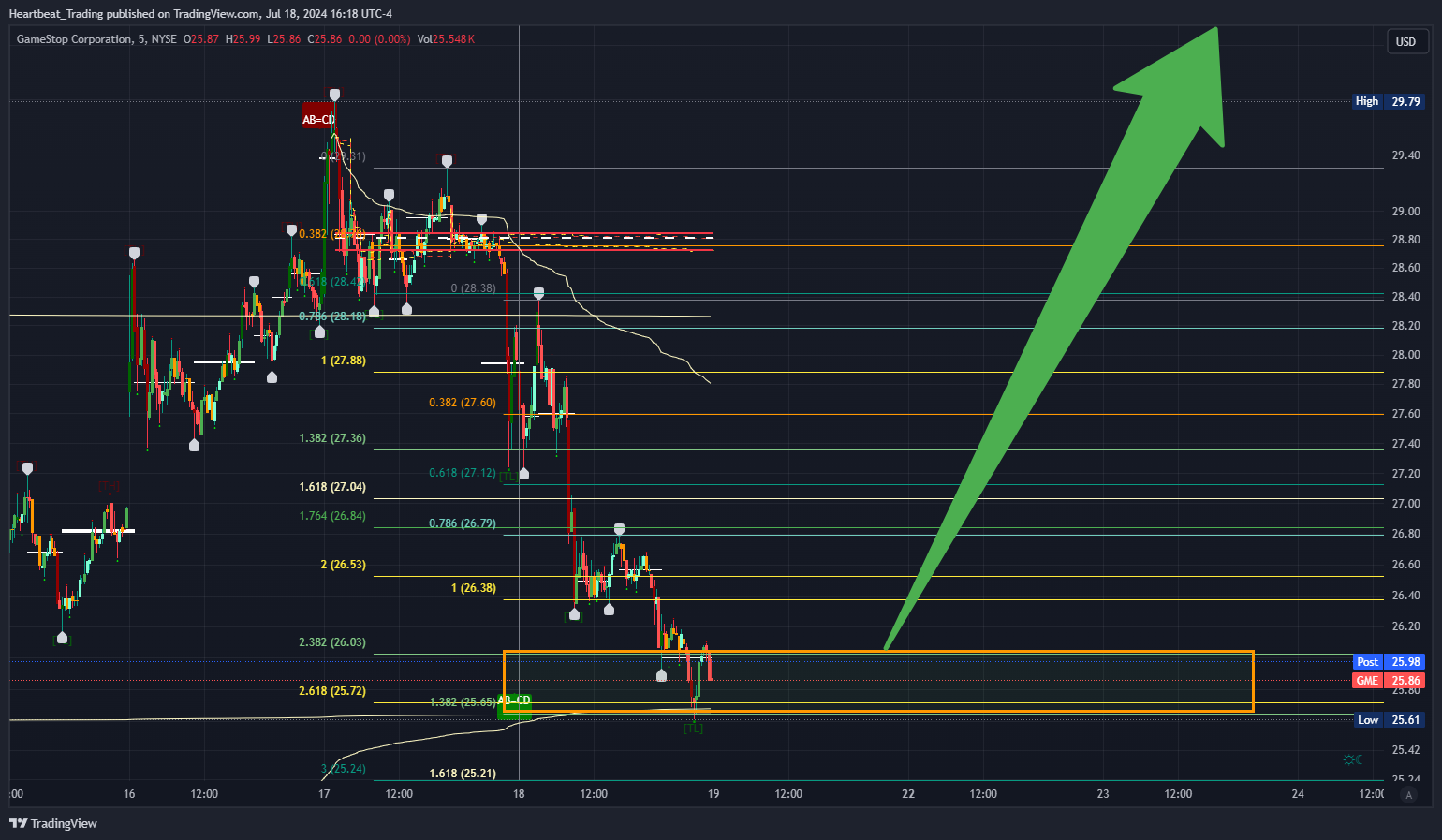Click the 26.20 price axis label
Viewport: 1442px width, 840px height.
coord(1405,626)
